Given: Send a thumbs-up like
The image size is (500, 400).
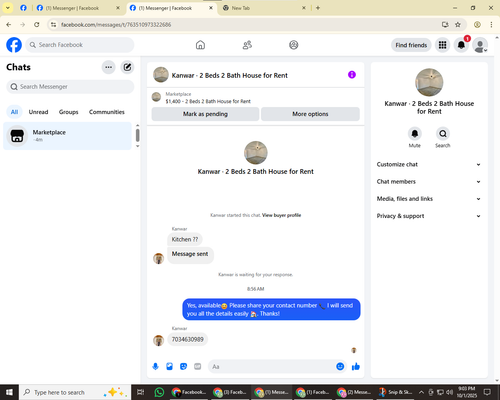Looking at the screenshot, I should tap(356, 367).
